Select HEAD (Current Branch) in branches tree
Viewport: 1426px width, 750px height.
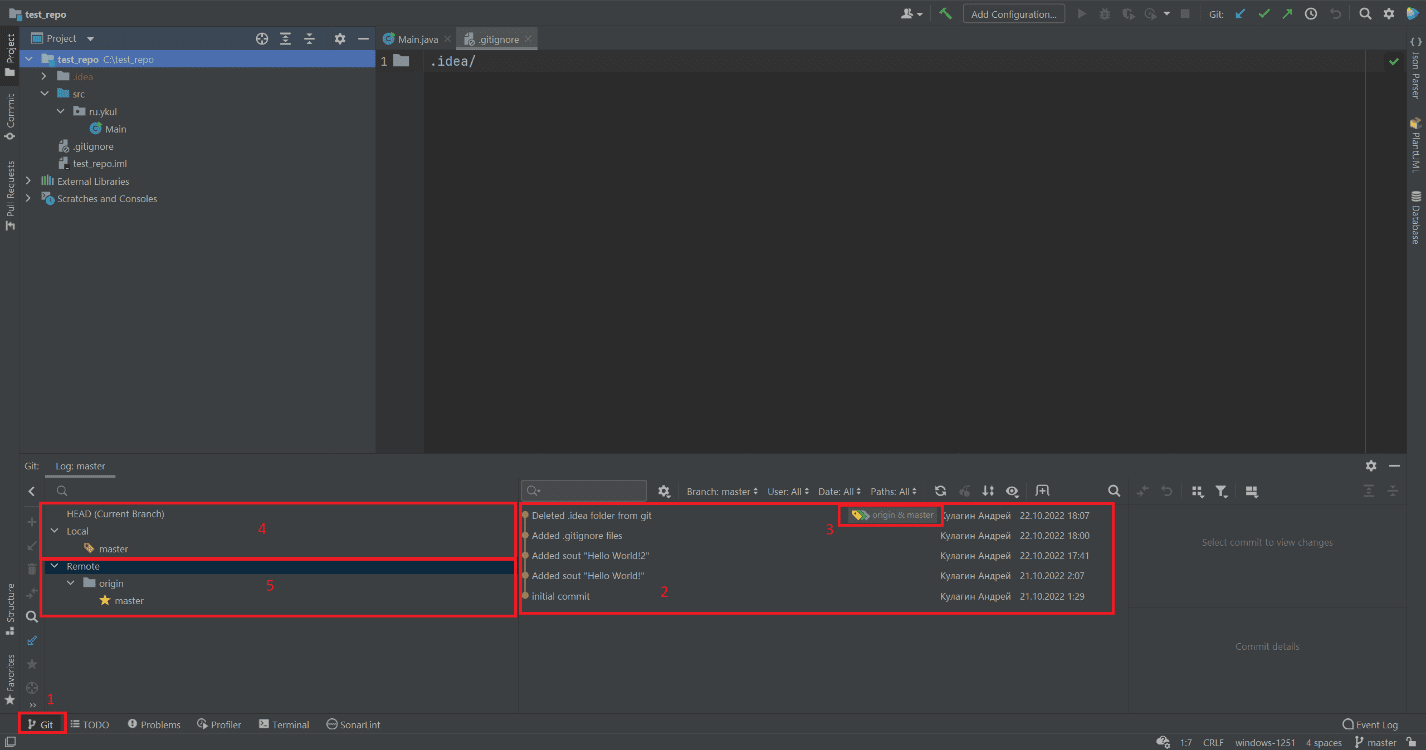(x=115, y=514)
